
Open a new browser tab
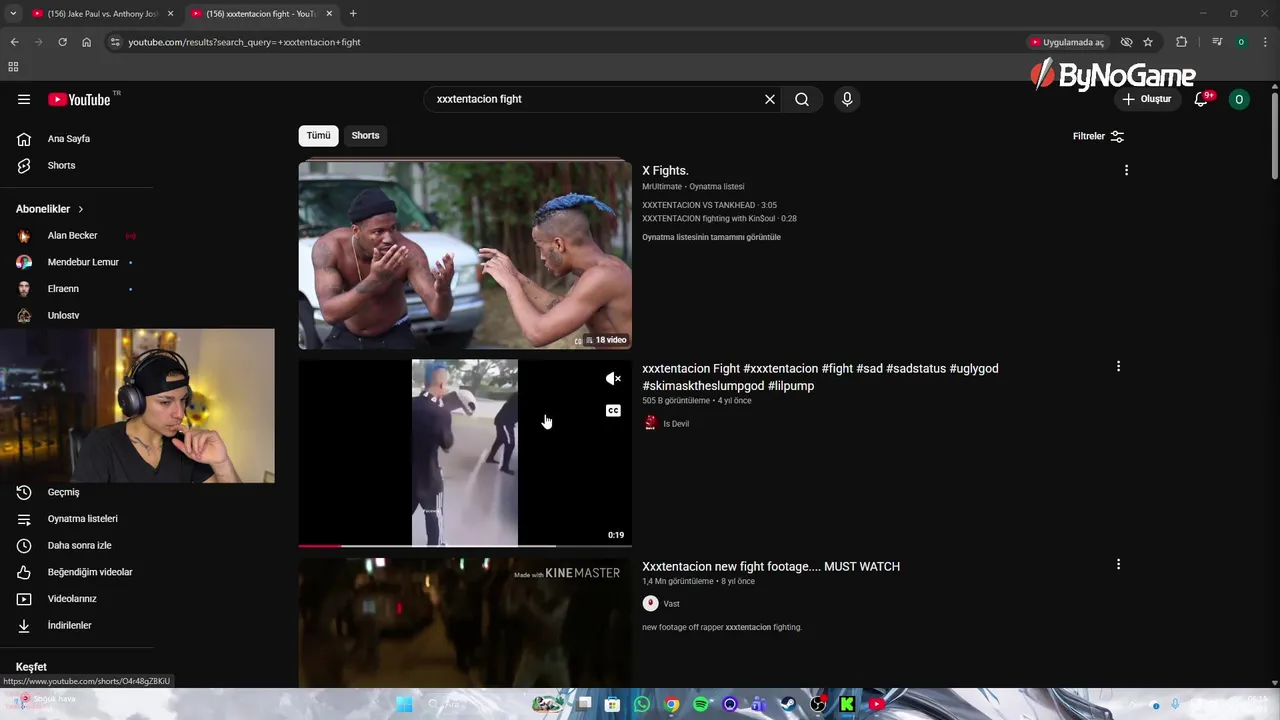[353, 13]
